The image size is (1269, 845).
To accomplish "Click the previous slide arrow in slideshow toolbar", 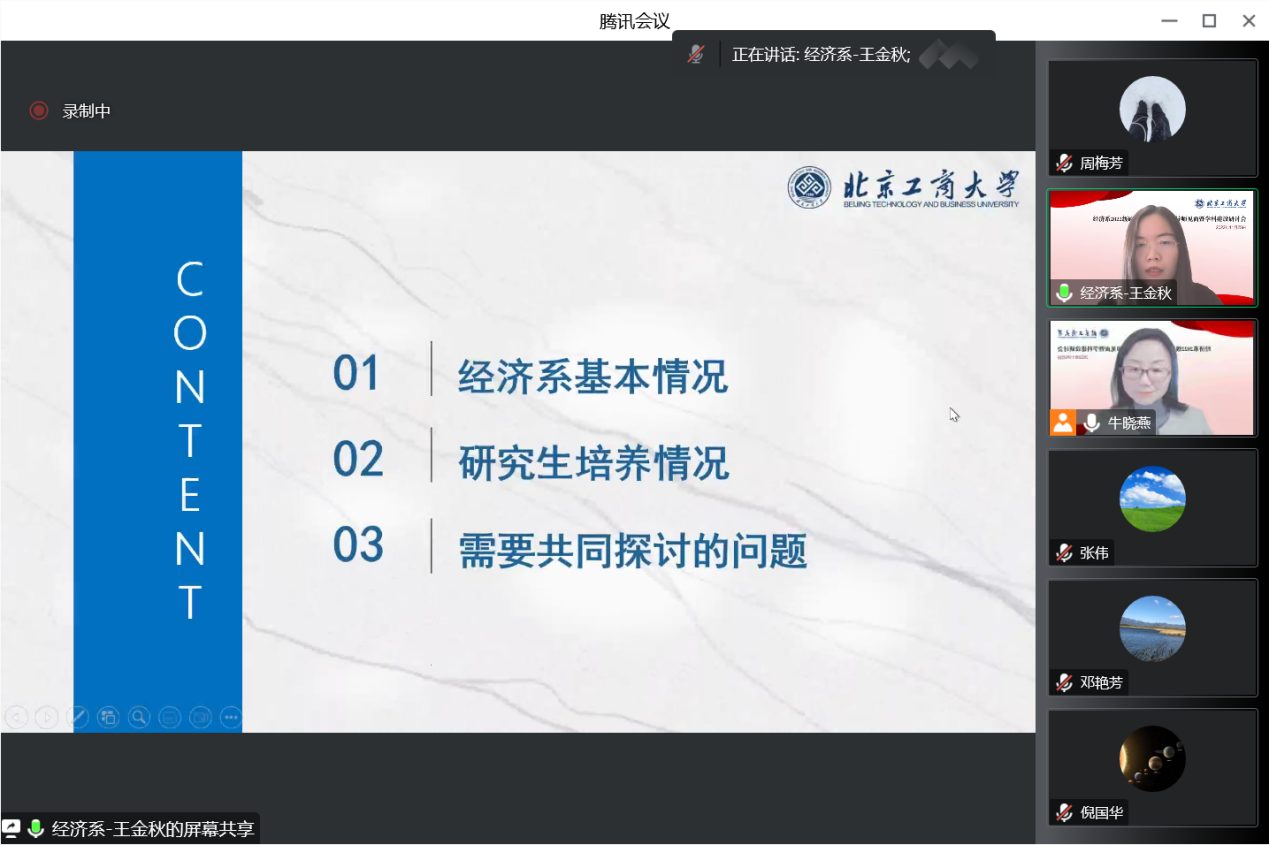I will [x=16, y=717].
